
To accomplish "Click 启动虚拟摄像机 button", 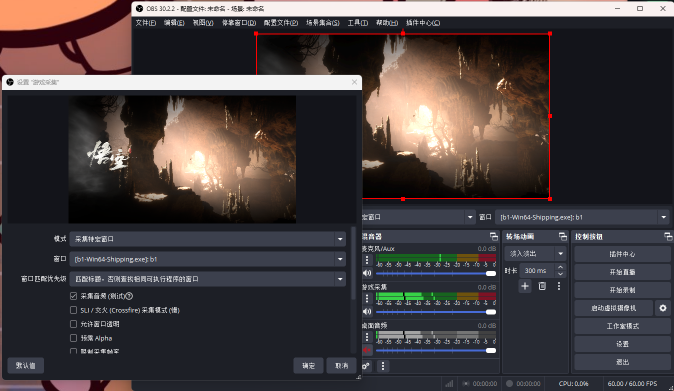I will (x=613, y=308).
